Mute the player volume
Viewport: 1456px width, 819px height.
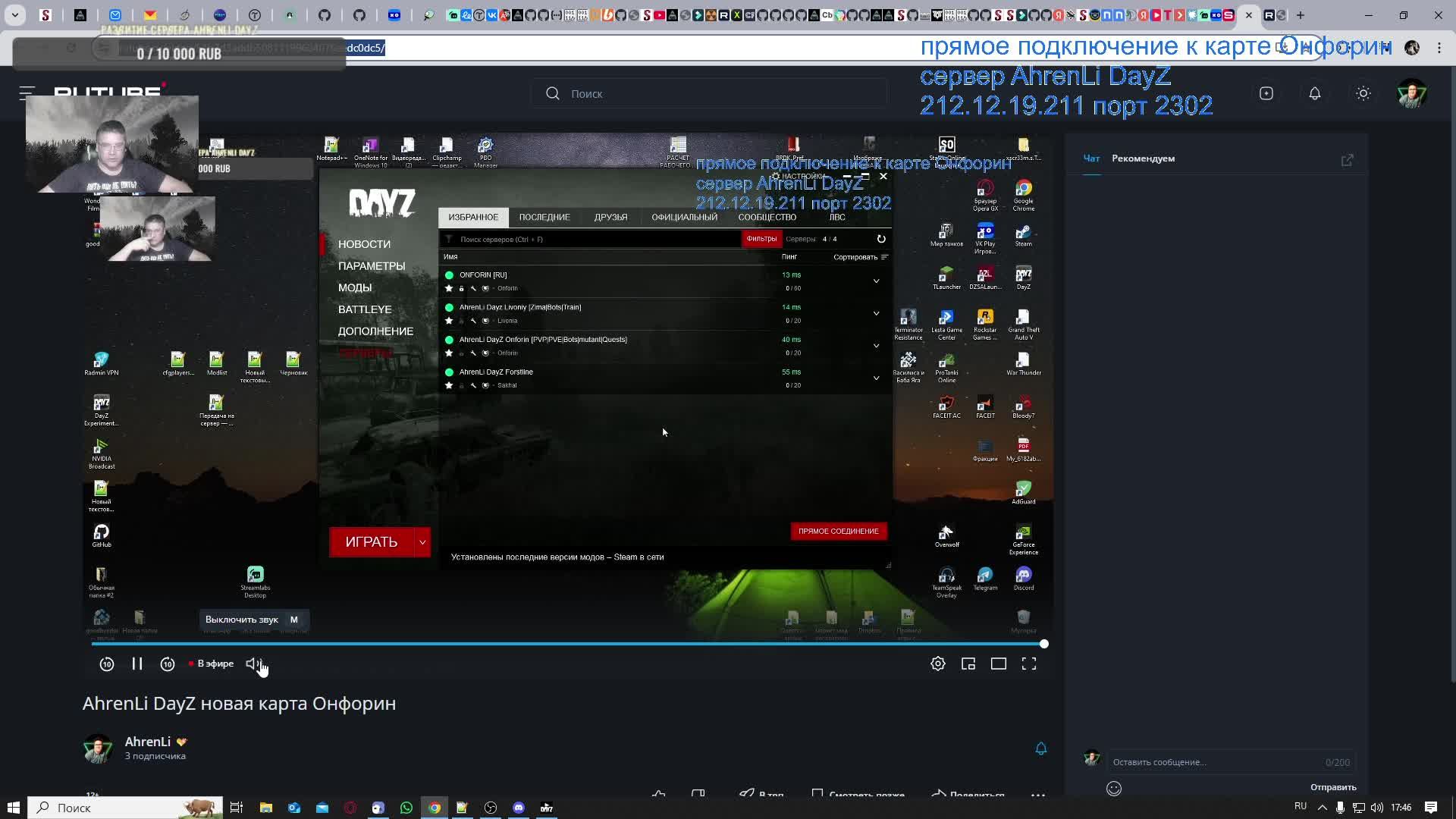pos(254,664)
